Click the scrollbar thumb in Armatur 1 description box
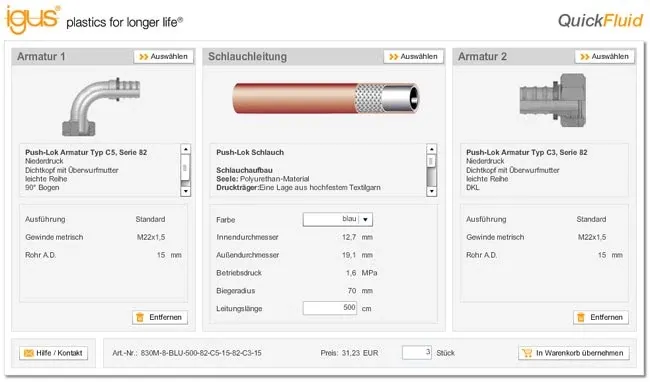The width and height of the screenshot is (650, 382). click(186, 168)
